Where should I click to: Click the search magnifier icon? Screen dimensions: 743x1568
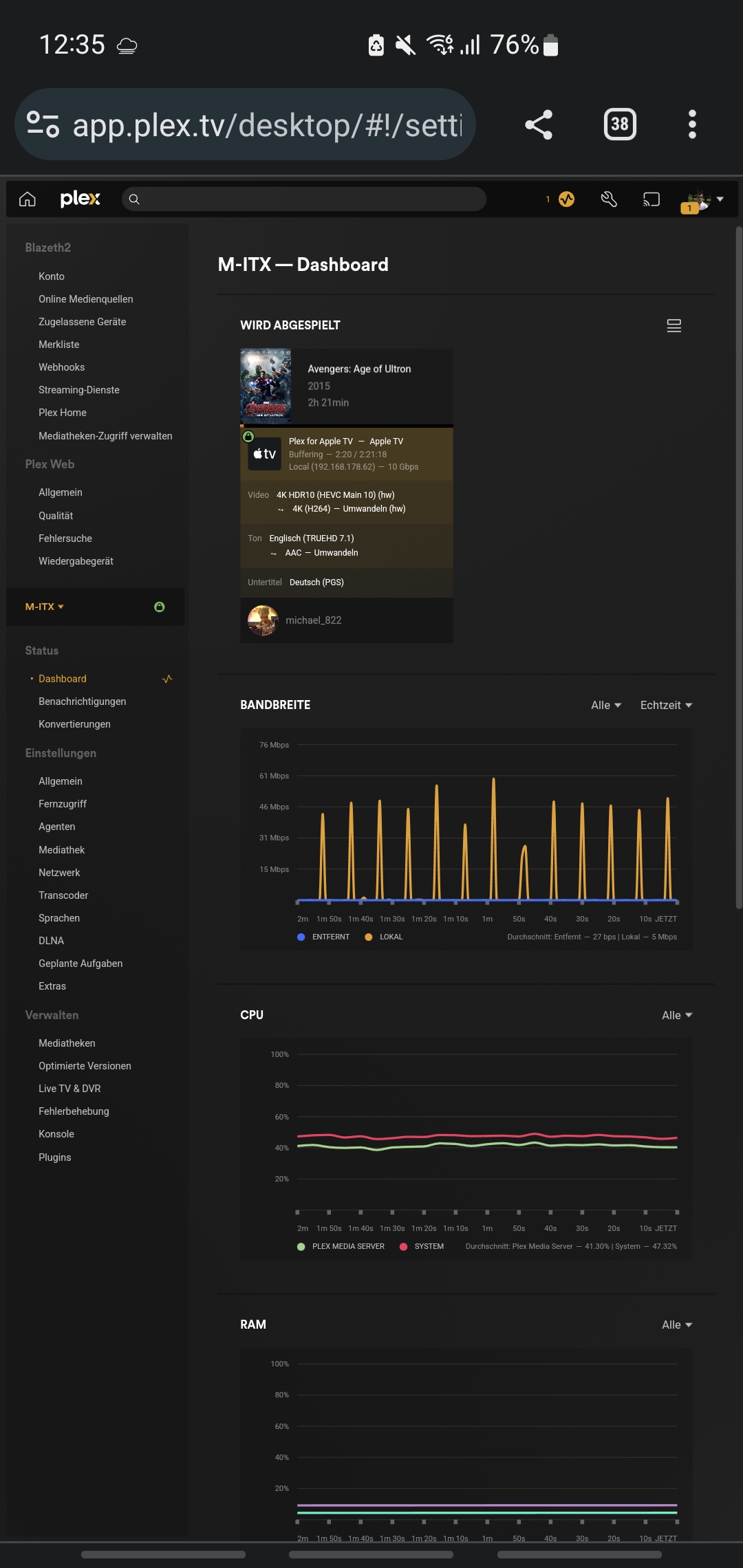[x=135, y=199]
